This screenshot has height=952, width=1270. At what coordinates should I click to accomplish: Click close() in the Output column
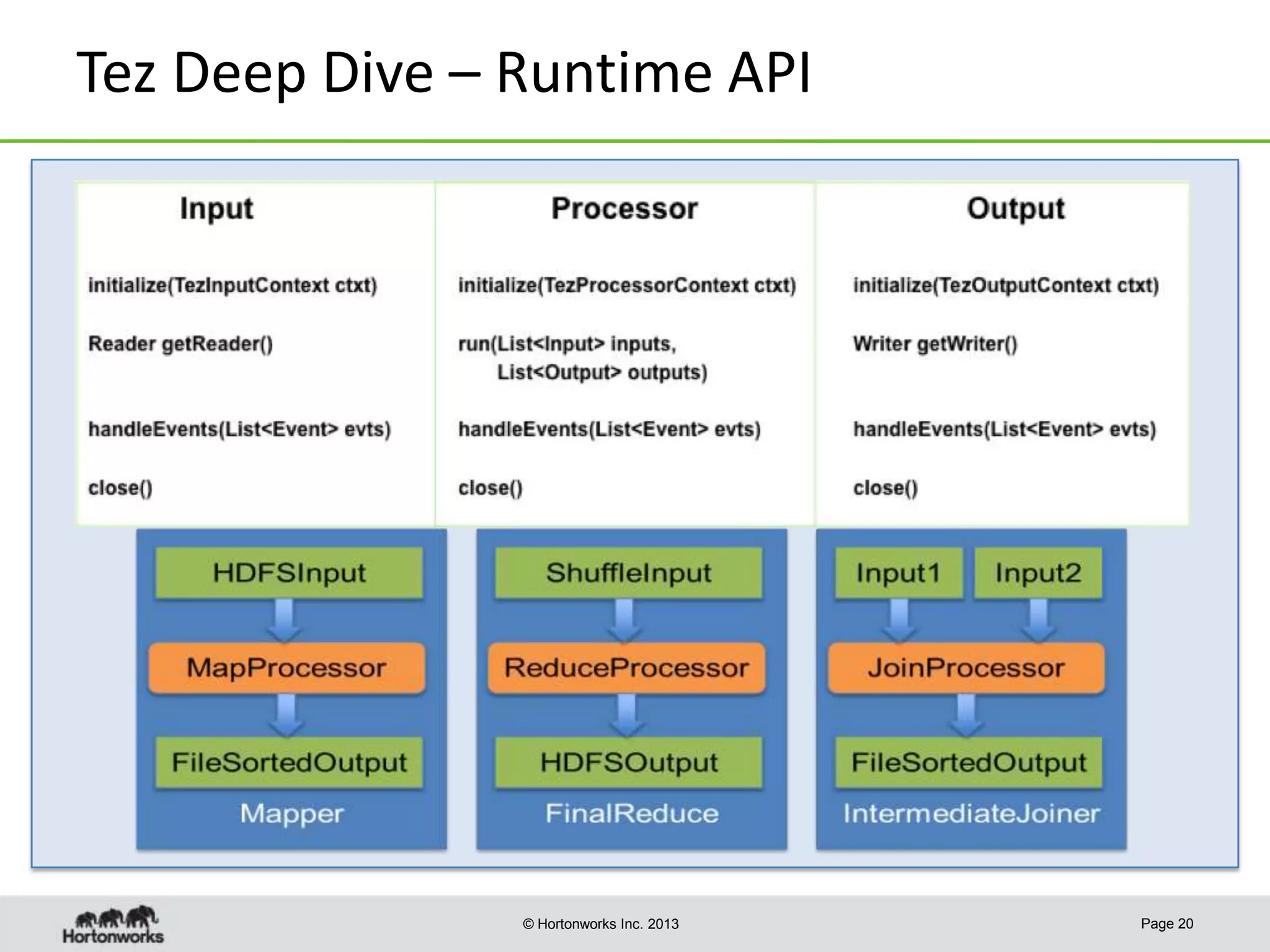(x=886, y=488)
